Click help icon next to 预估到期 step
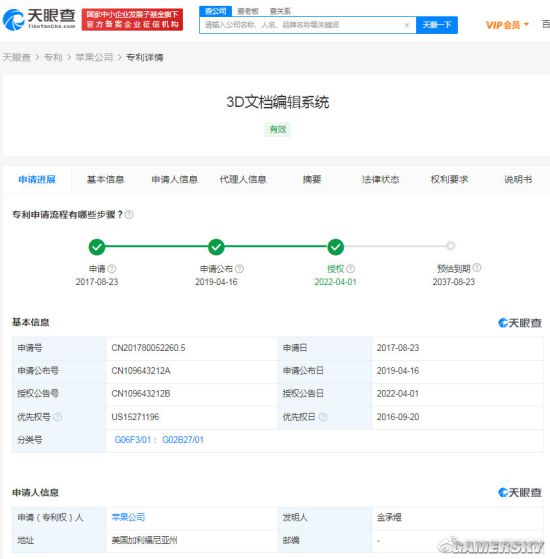550x559 pixels. (x=477, y=267)
